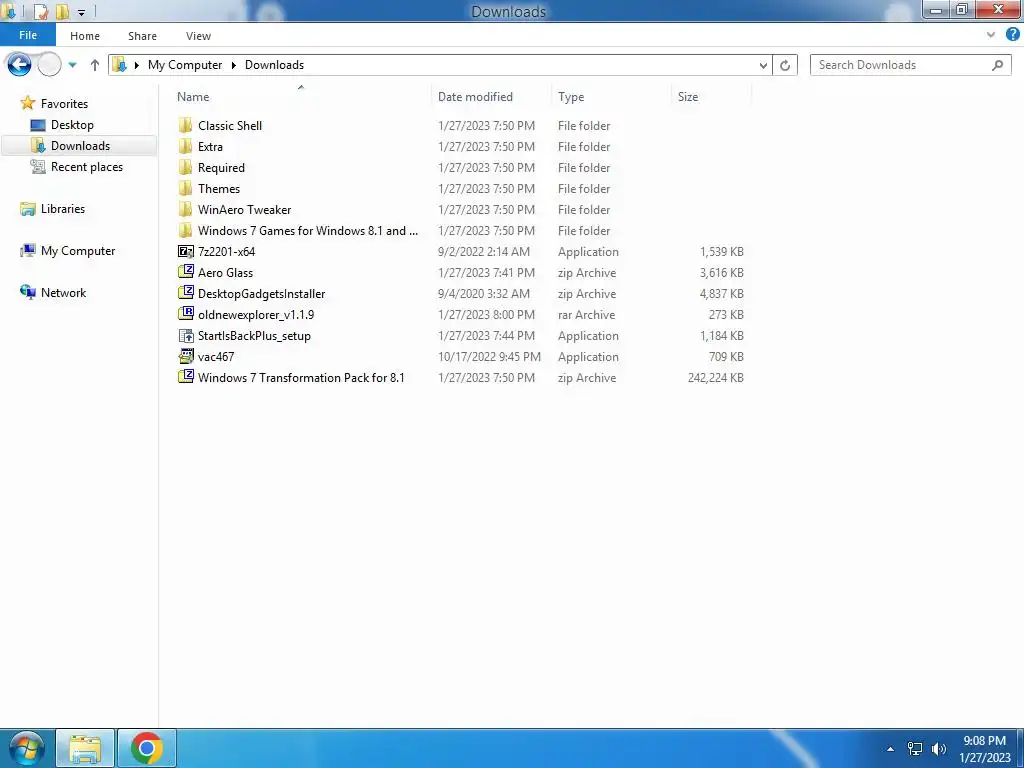Select the oldnewexplorer_v1.1.9 rar icon
Viewport: 1024px width, 768px height.
(x=185, y=314)
